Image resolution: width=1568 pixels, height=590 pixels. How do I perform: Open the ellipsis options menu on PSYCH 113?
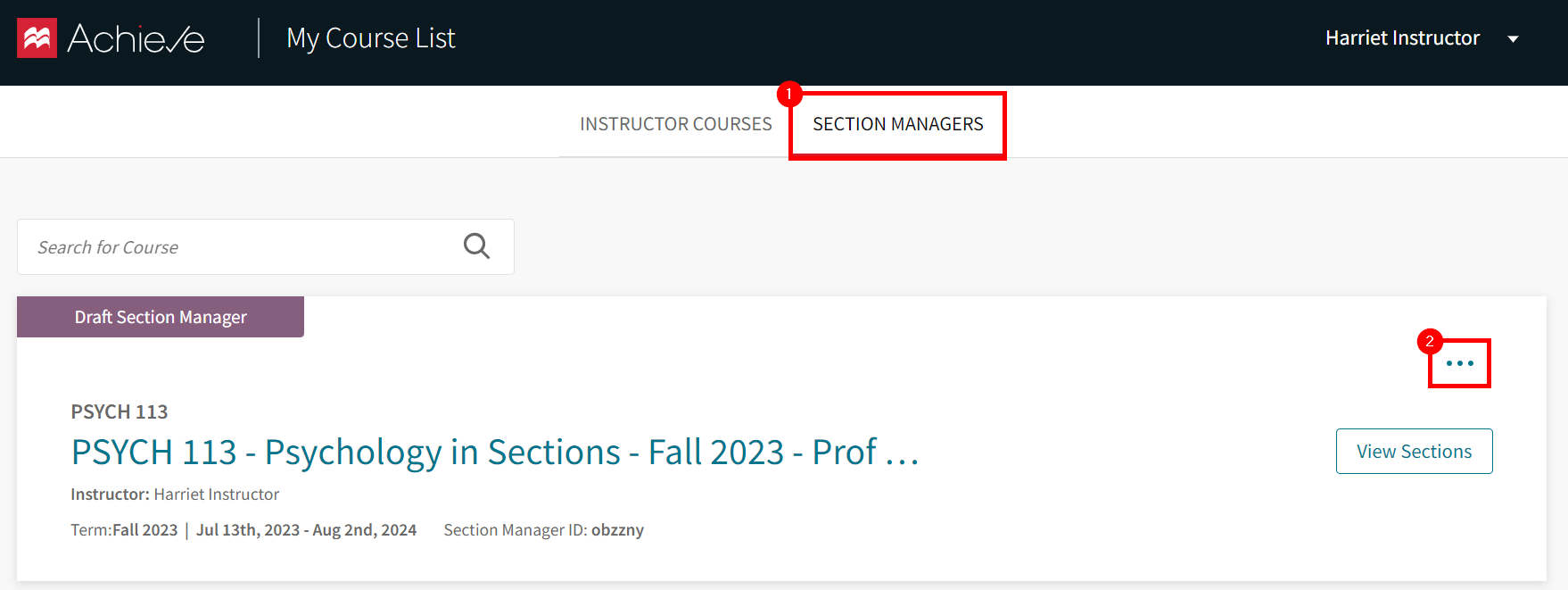(x=1459, y=362)
